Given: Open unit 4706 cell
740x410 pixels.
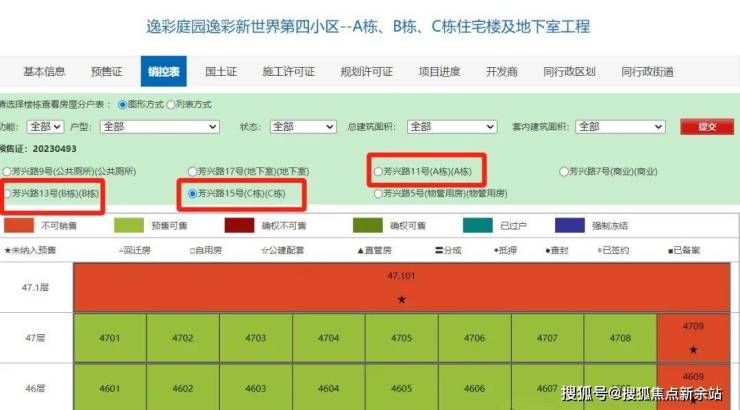Looking at the screenshot, I should click(474, 338).
